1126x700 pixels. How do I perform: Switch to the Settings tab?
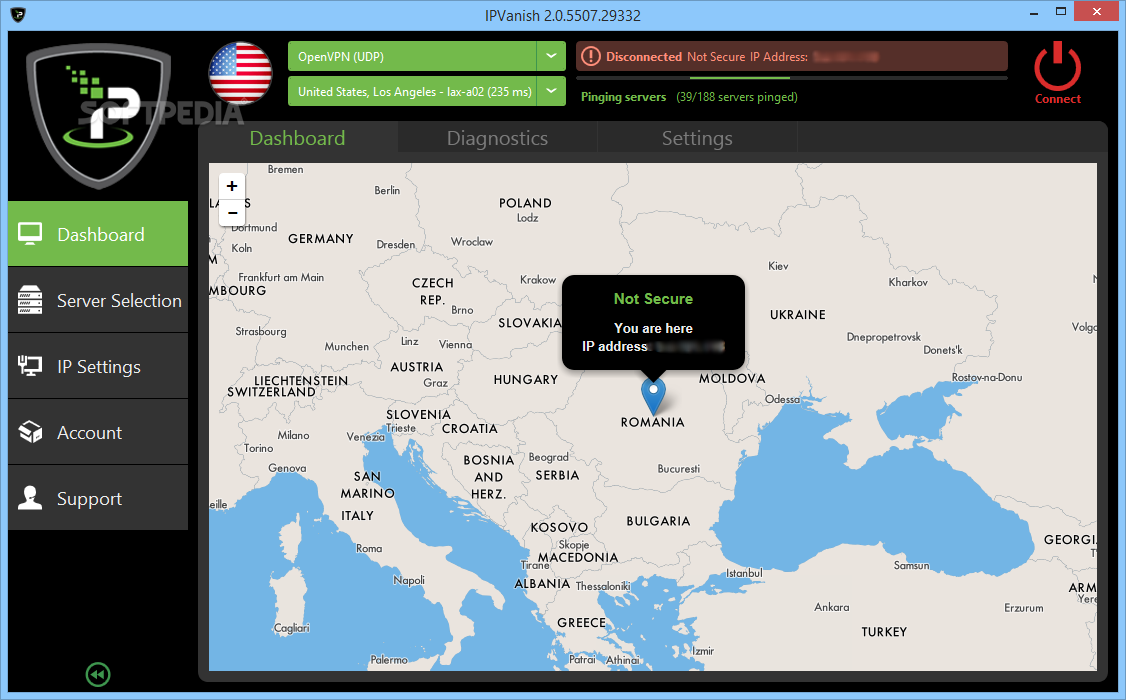(x=697, y=138)
